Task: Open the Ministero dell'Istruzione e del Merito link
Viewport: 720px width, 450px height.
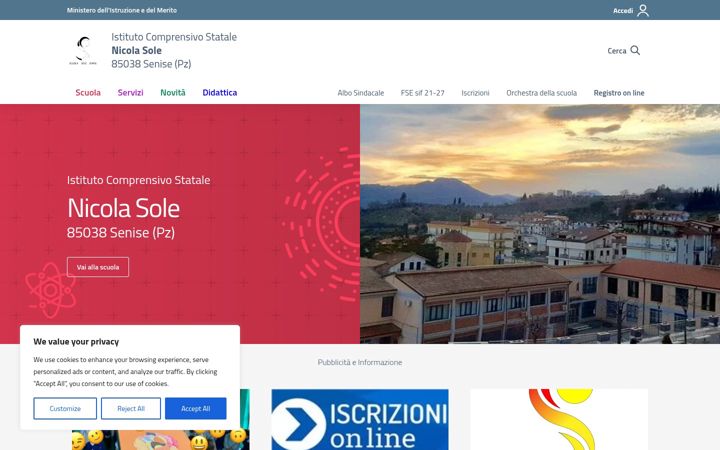Action: click(x=122, y=10)
